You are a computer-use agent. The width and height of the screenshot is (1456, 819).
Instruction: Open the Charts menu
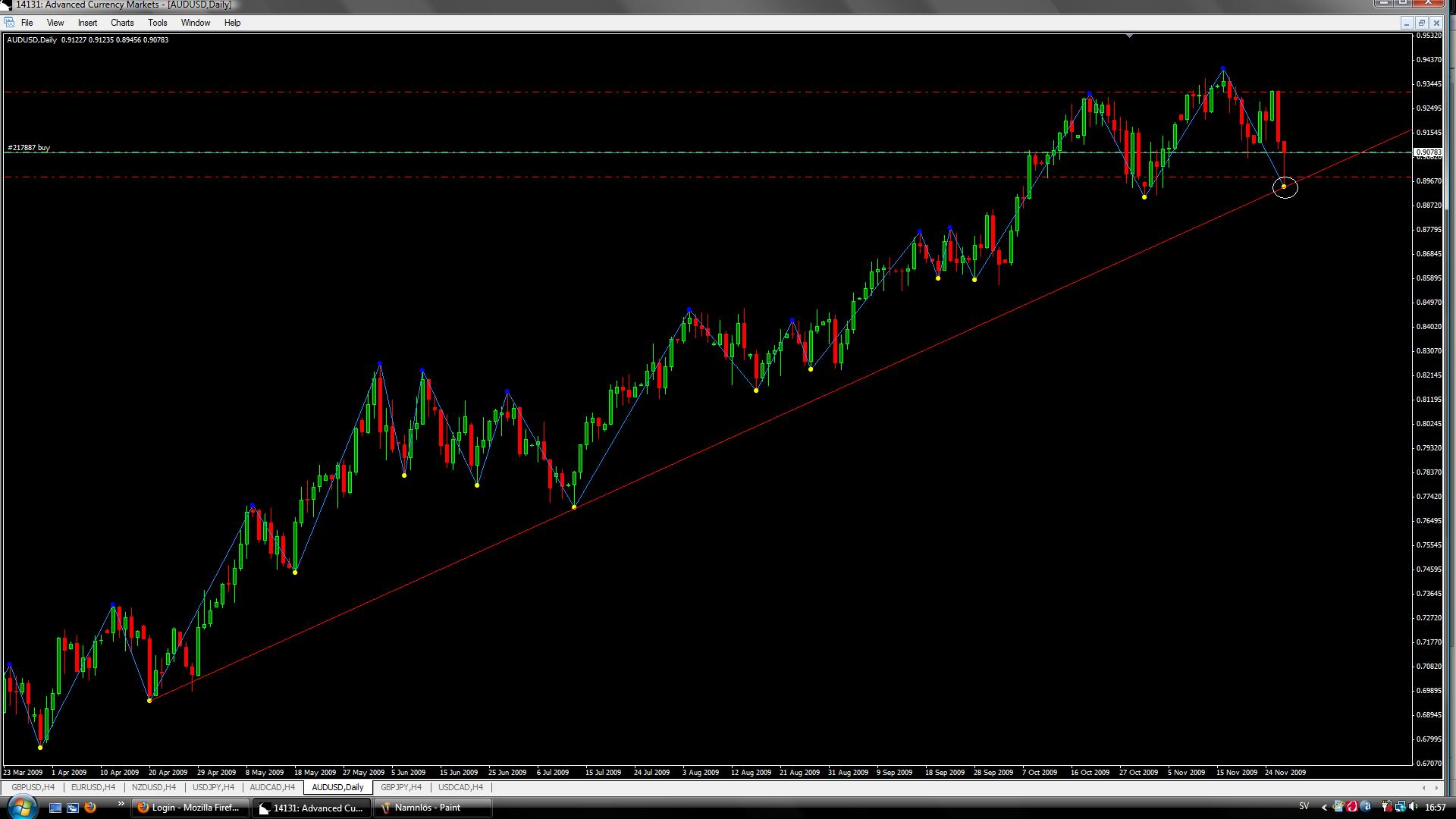click(121, 23)
